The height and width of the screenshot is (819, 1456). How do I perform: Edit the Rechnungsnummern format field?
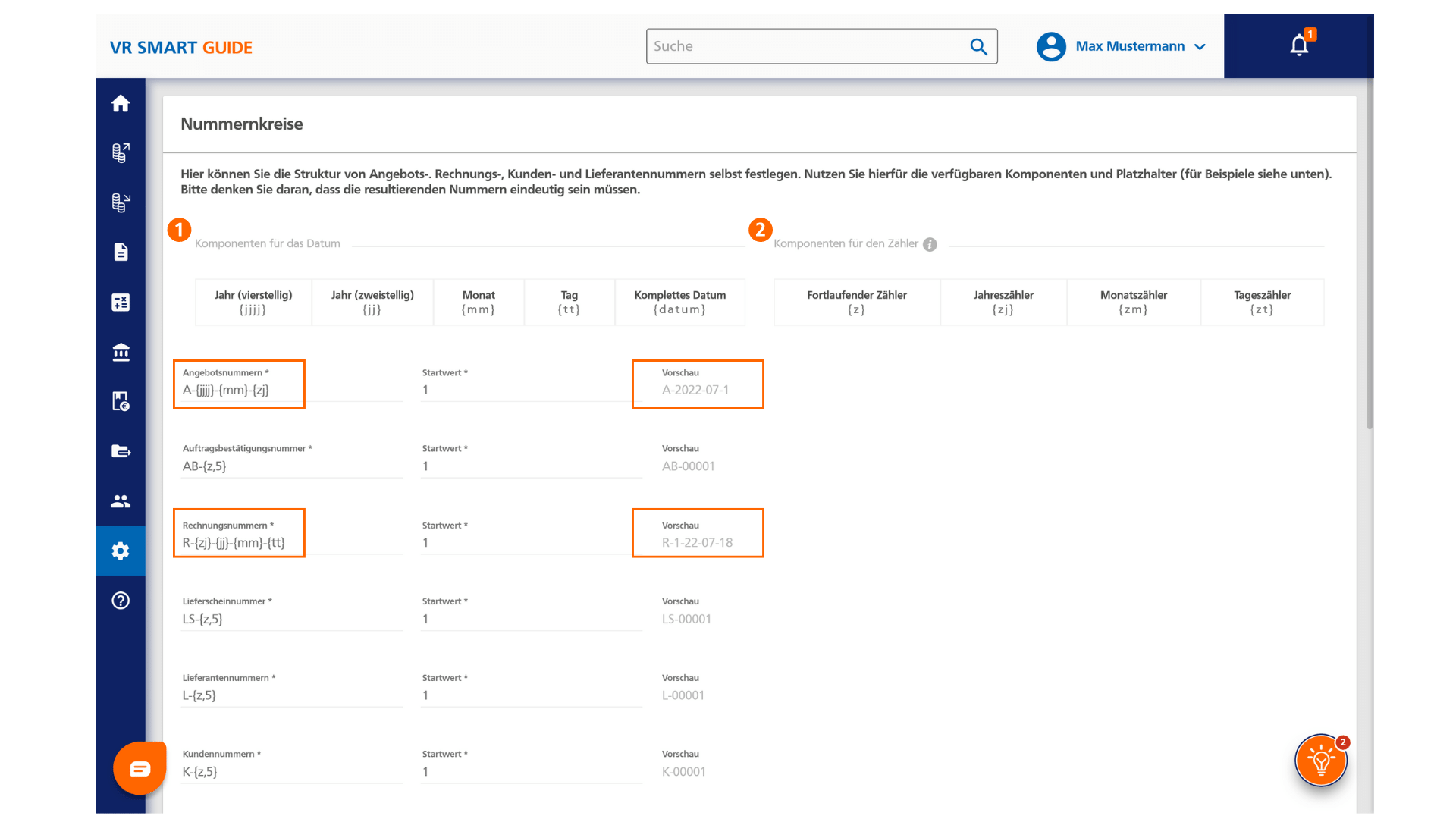coord(292,543)
